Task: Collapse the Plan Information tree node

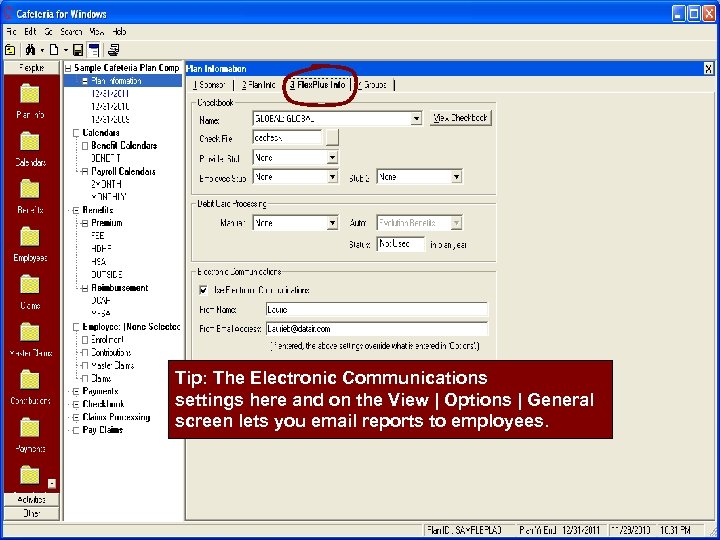Action: pyautogui.click(x=85, y=81)
